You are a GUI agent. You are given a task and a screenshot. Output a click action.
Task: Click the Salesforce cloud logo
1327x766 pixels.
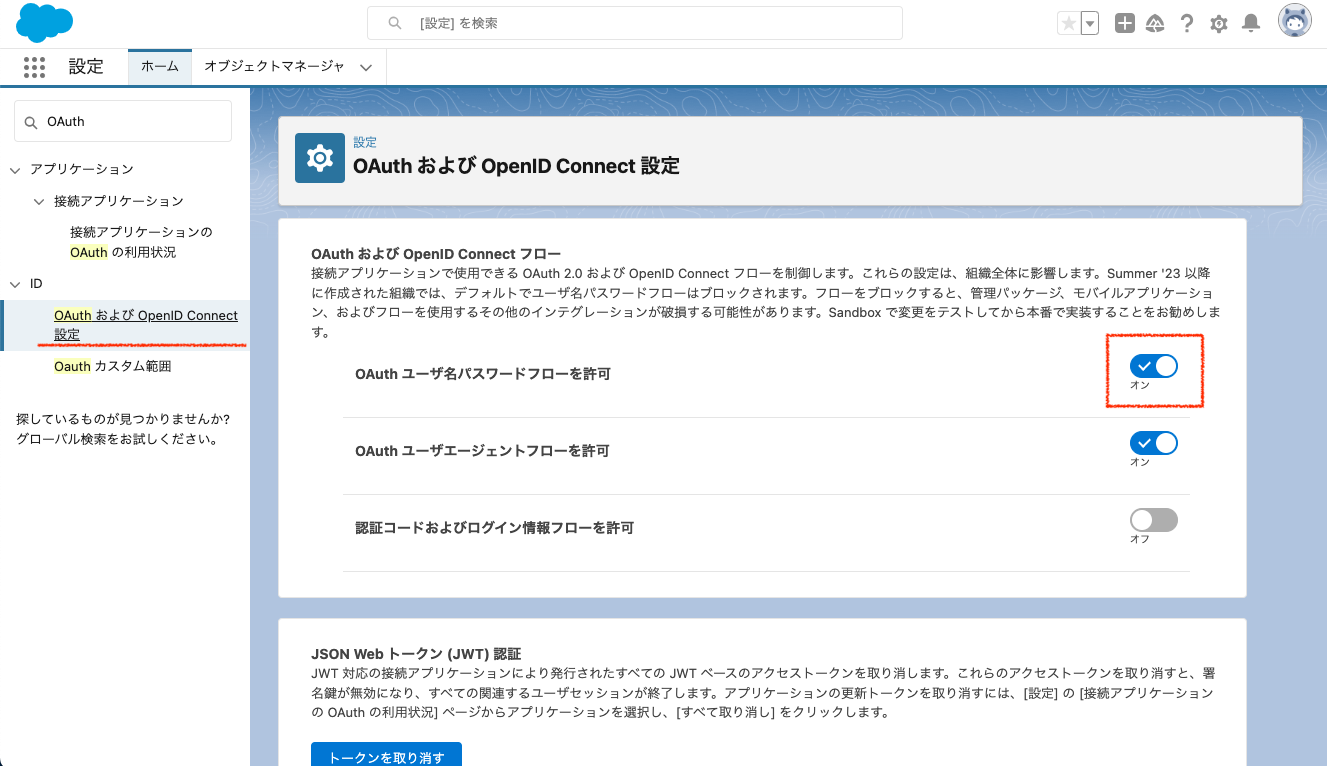pyautogui.click(x=43, y=22)
